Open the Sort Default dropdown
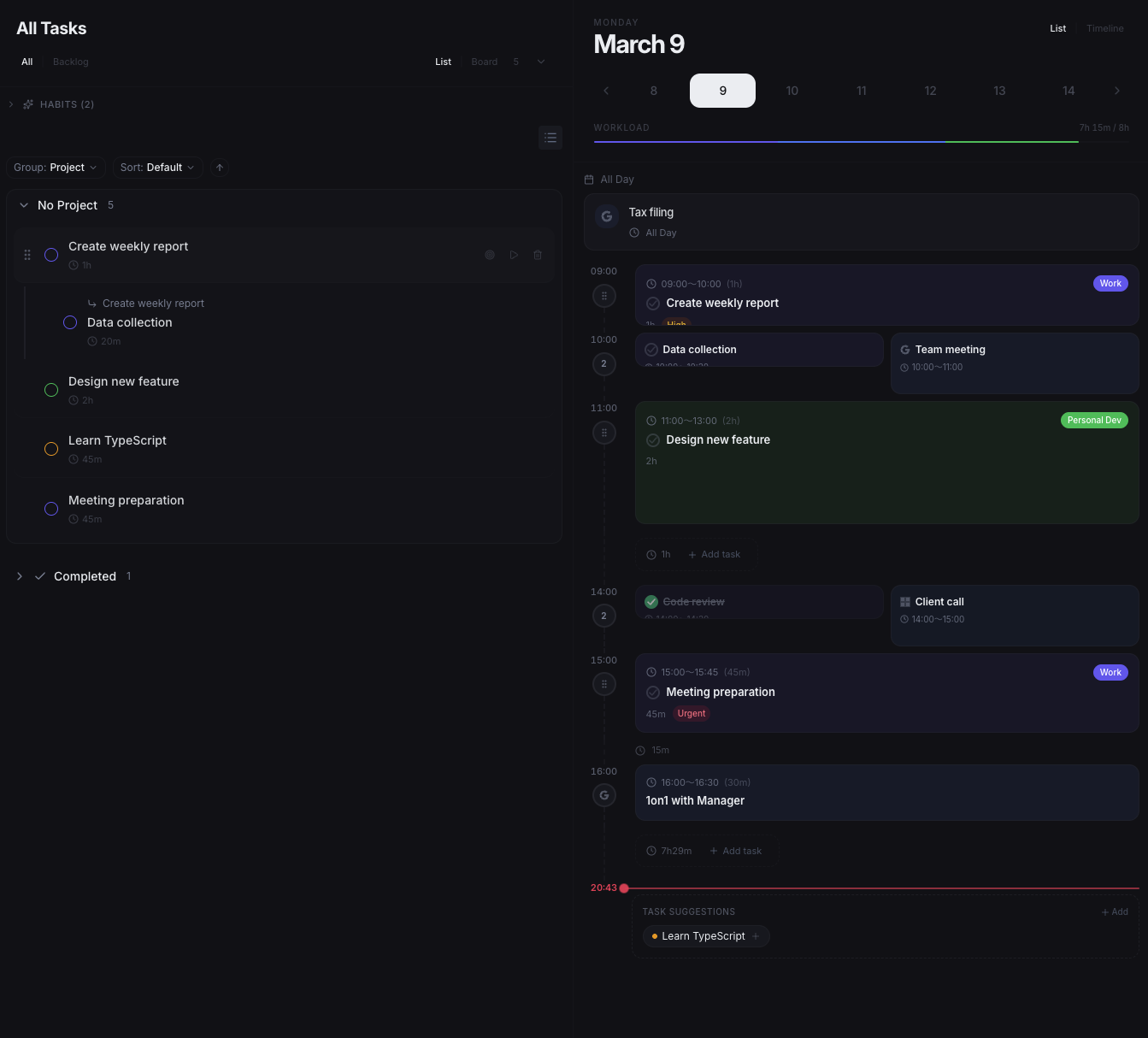Image resolution: width=1148 pixels, height=1038 pixels. 158,168
